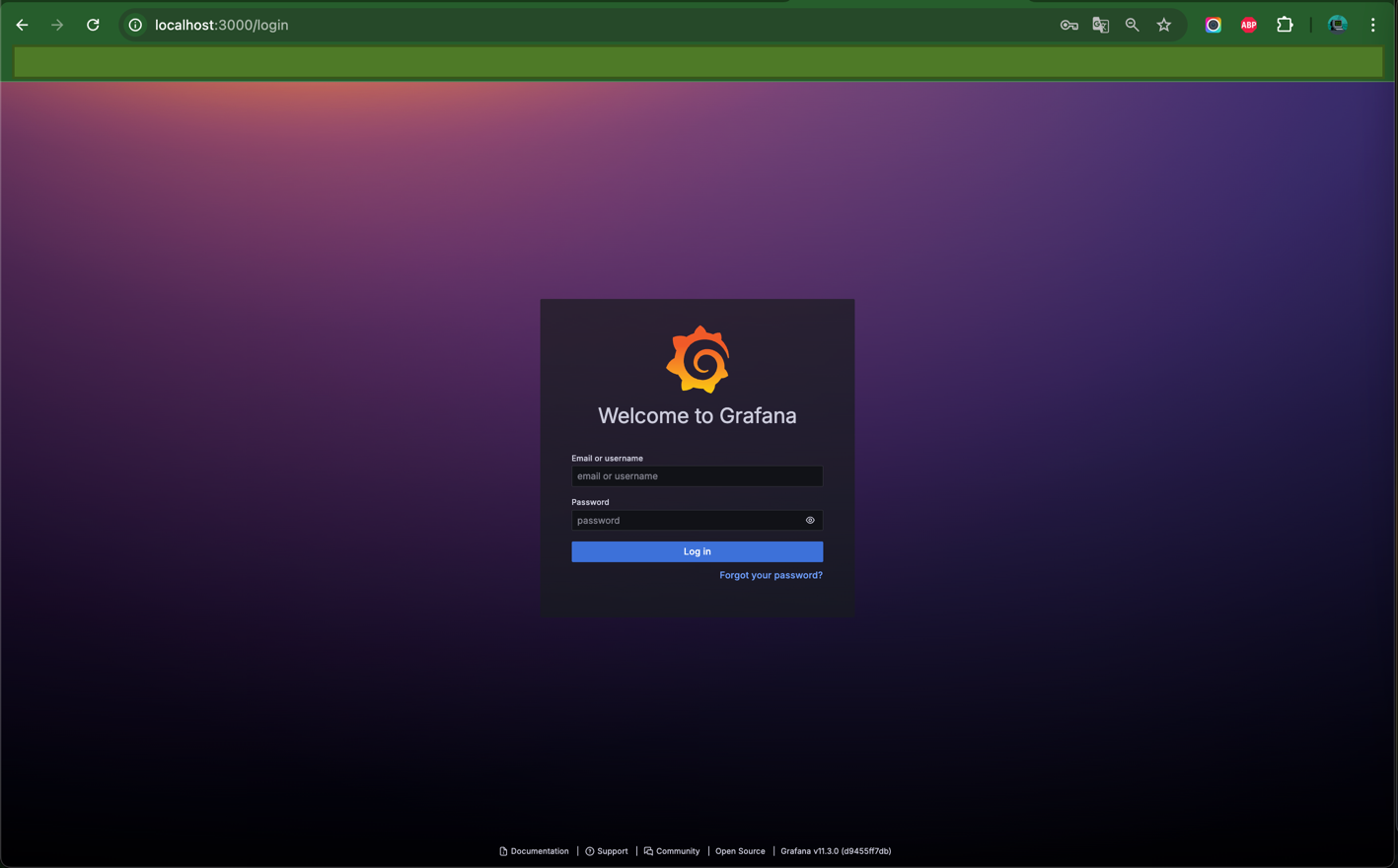This screenshot has width=1398, height=868.
Task: Open the colorful ring extension
Action: [1214, 26]
